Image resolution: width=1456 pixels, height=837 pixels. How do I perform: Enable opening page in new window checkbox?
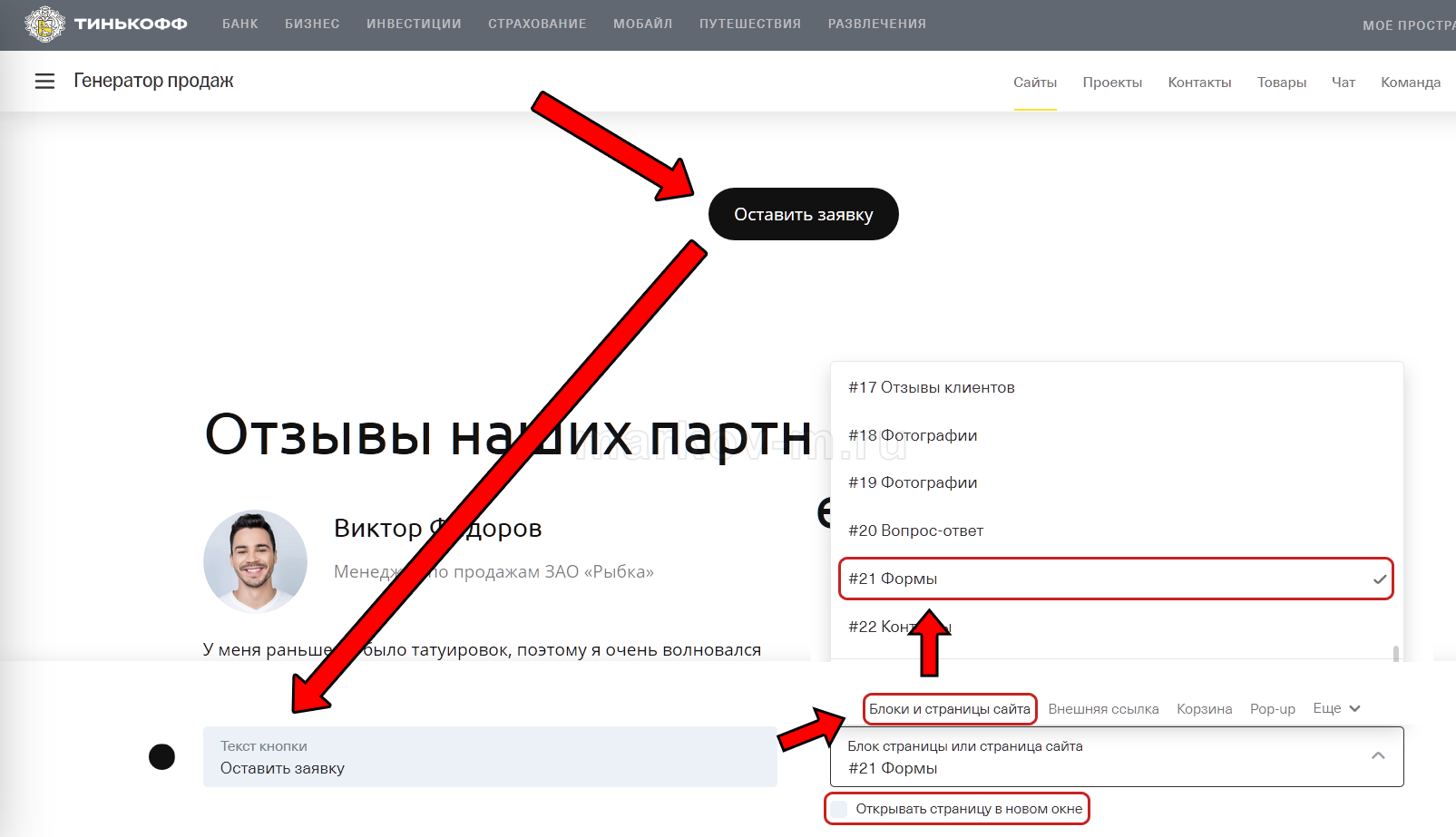[x=840, y=809]
